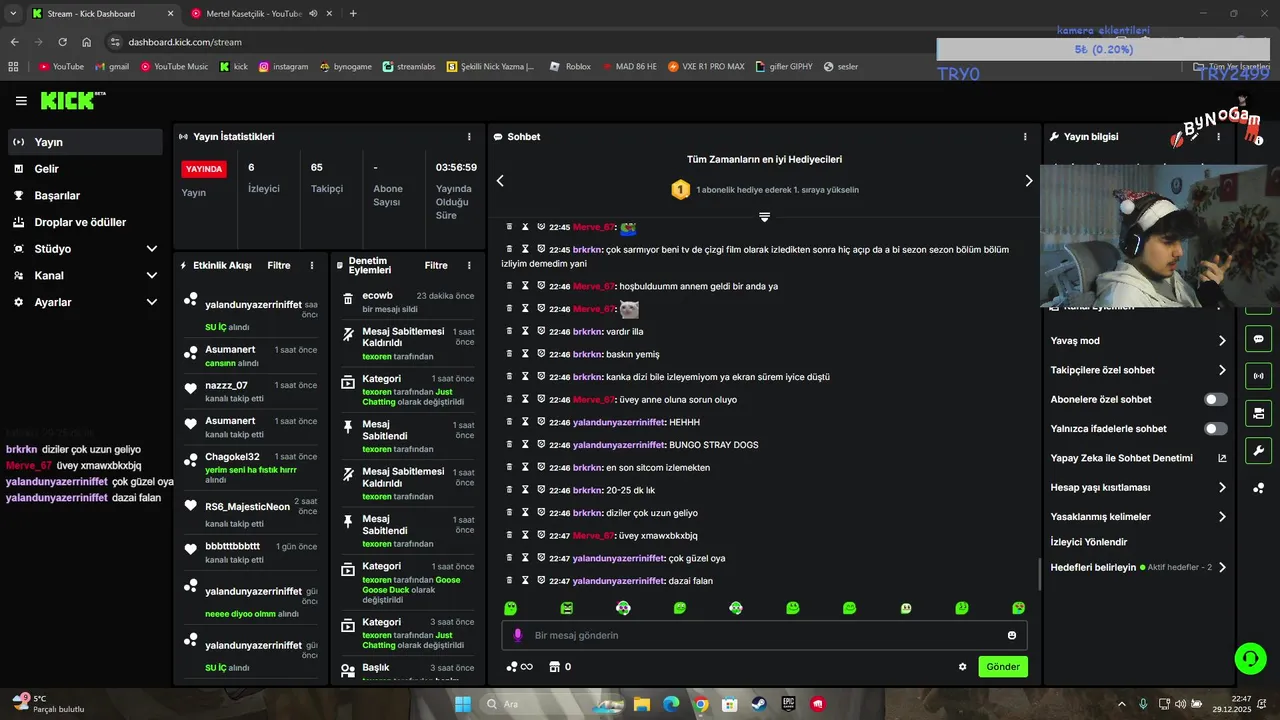Timeout brkrkn's 'baskın yemiş' message via hourglass icon

point(524,354)
